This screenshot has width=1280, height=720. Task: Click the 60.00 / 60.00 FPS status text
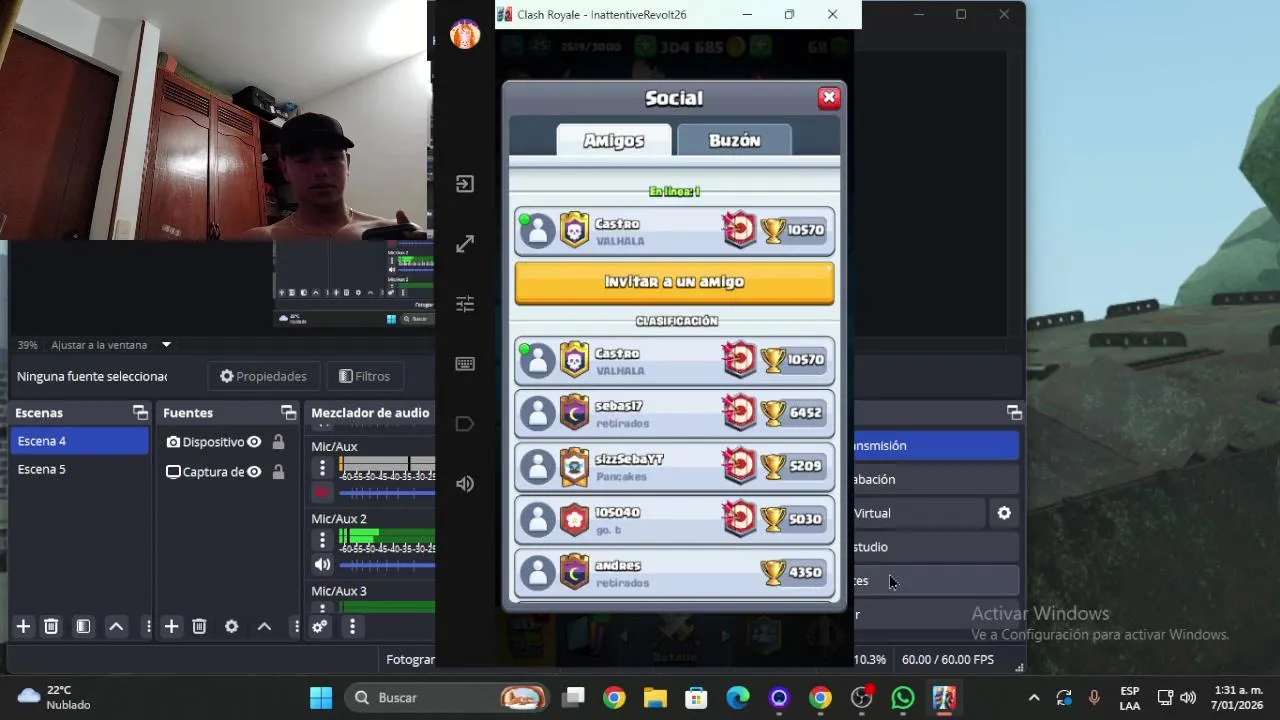click(x=948, y=660)
